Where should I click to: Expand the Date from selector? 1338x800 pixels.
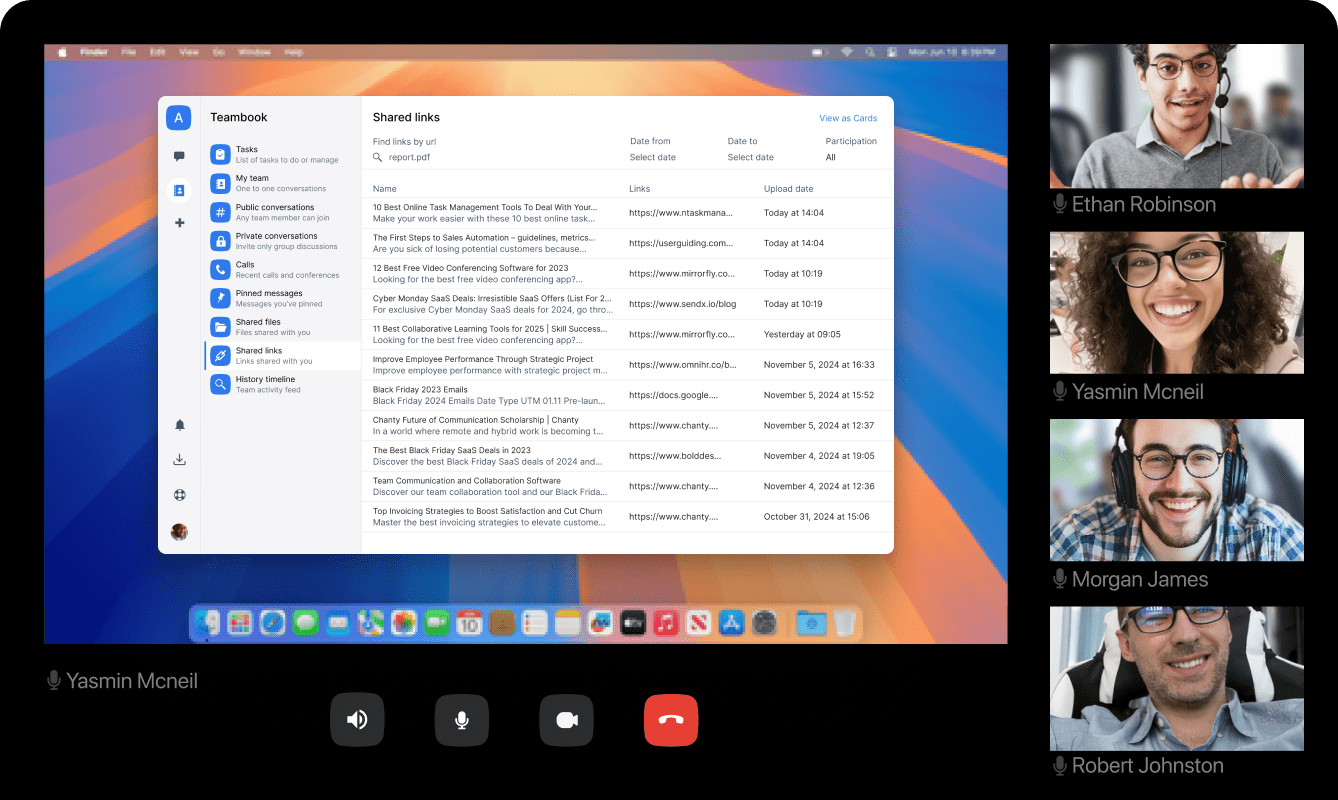653,157
